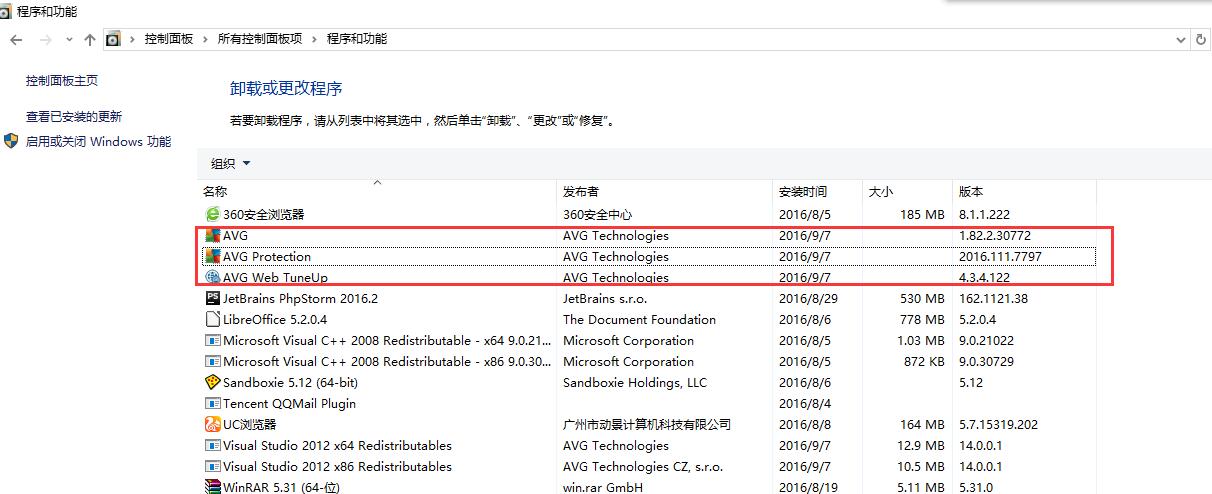Expand the chevron after 控制面板 in breadcrumb

[x=206, y=39]
